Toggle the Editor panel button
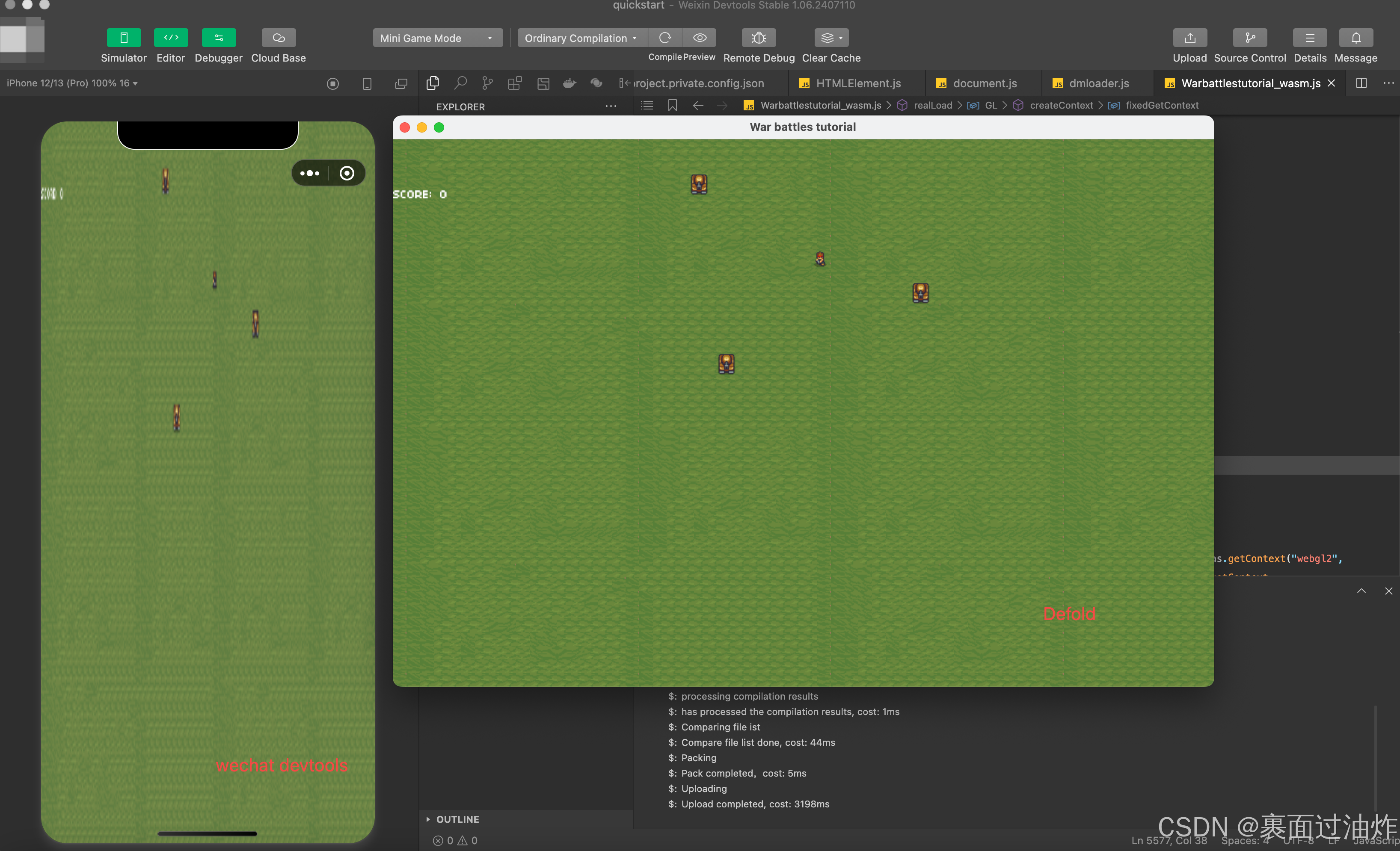 (170, 38)
